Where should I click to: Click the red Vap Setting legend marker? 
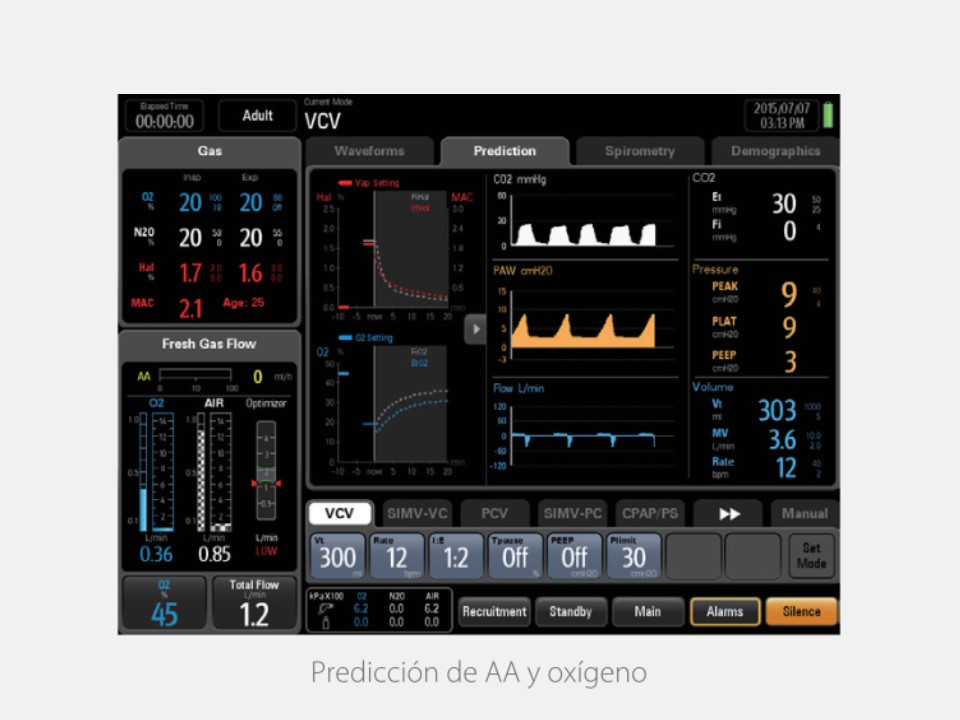(344, 183)
